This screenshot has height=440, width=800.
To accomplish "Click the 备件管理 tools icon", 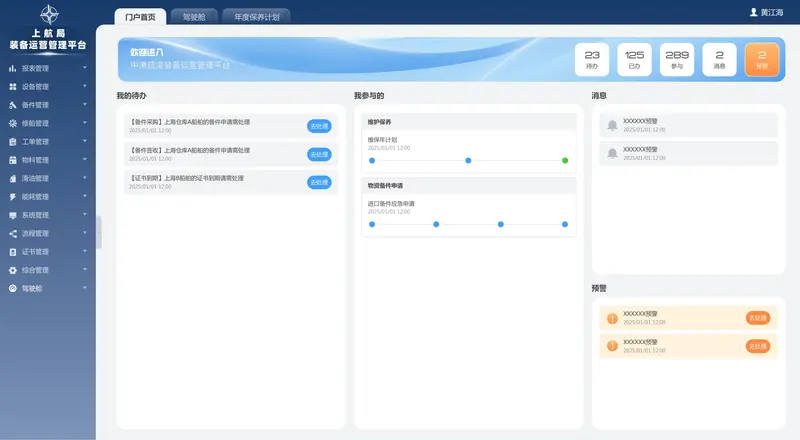I will pyautogui.click(x=13, y=105).
